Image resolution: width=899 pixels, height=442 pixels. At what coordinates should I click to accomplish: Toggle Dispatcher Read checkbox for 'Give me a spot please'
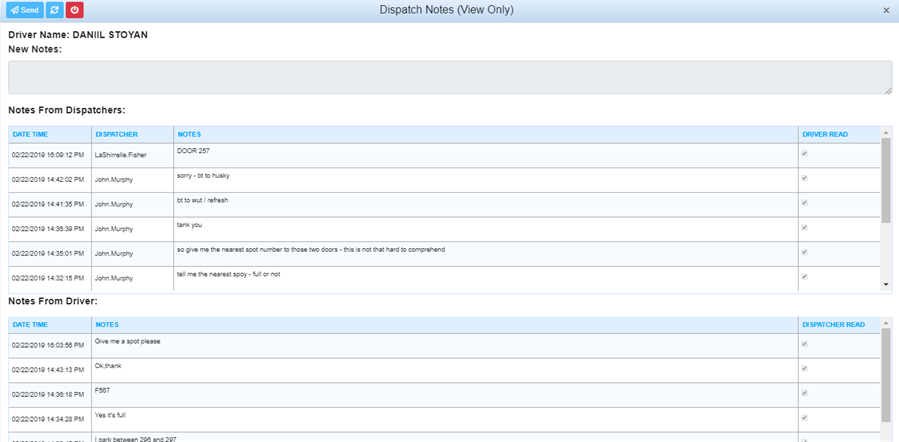[804, 344]
